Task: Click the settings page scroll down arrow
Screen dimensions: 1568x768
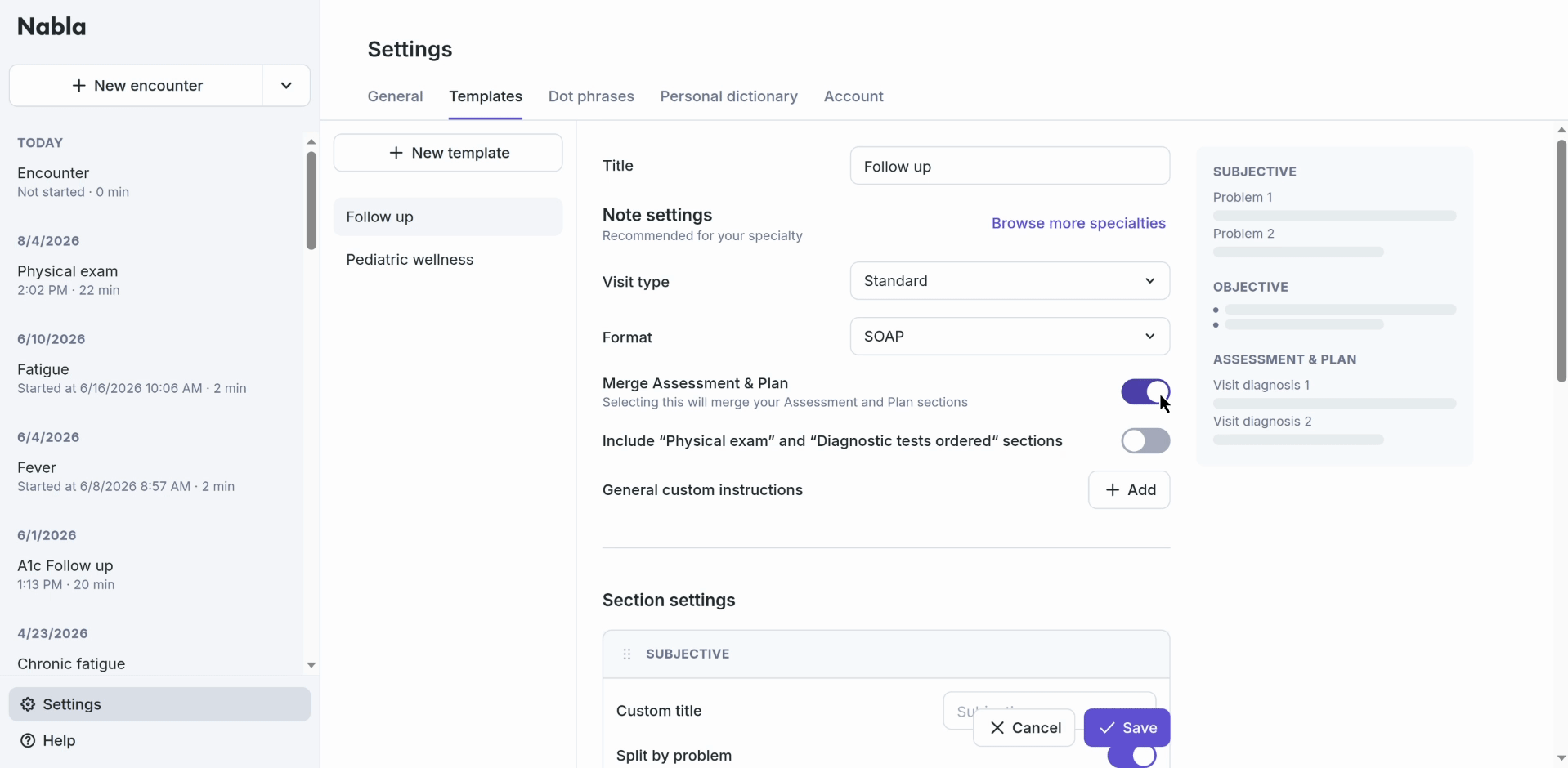Action: 1561,757
